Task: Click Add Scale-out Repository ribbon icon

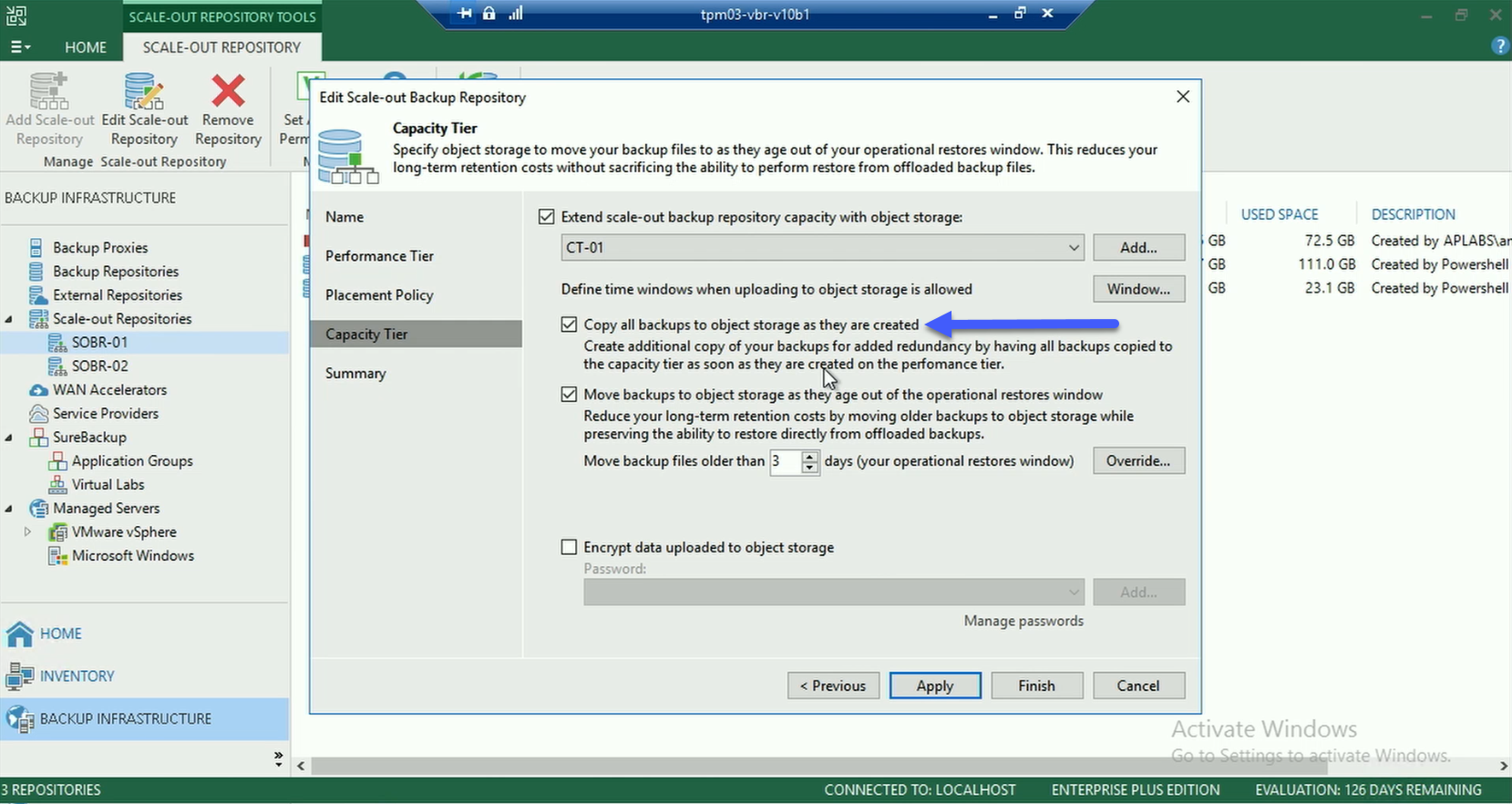Action: (49, 93)
